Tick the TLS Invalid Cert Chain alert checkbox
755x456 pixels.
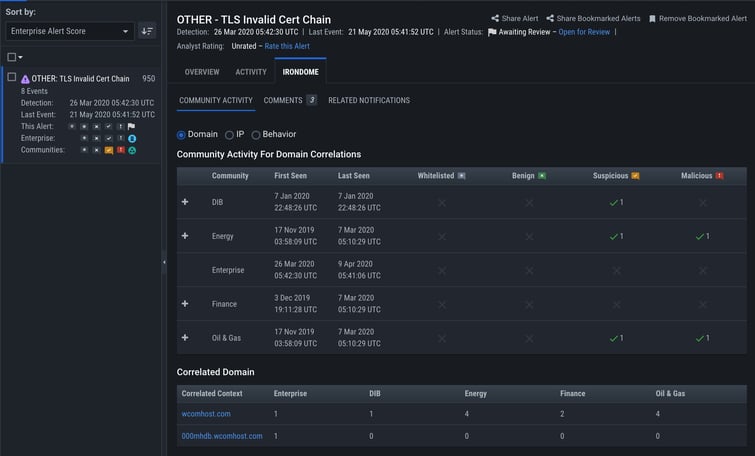[x=12, y=77]
